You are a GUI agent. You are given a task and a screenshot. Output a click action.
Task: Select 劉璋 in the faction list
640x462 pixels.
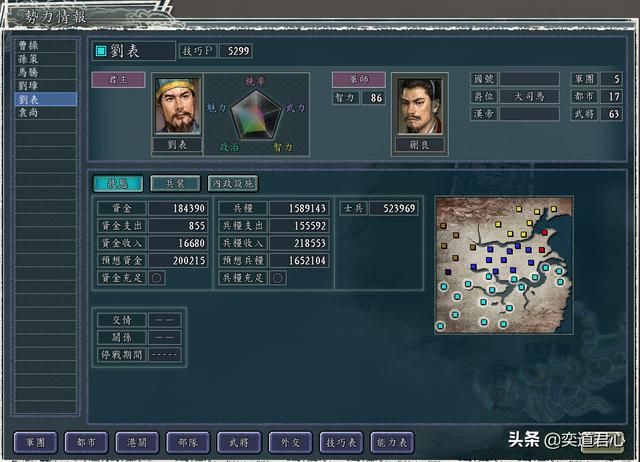[45, 86]
